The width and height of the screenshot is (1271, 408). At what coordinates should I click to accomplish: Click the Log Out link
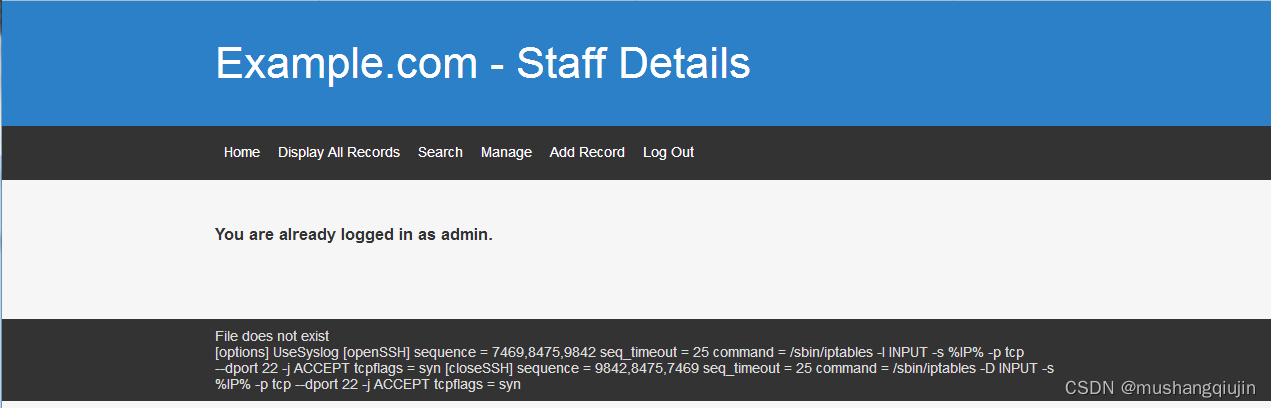668,152
